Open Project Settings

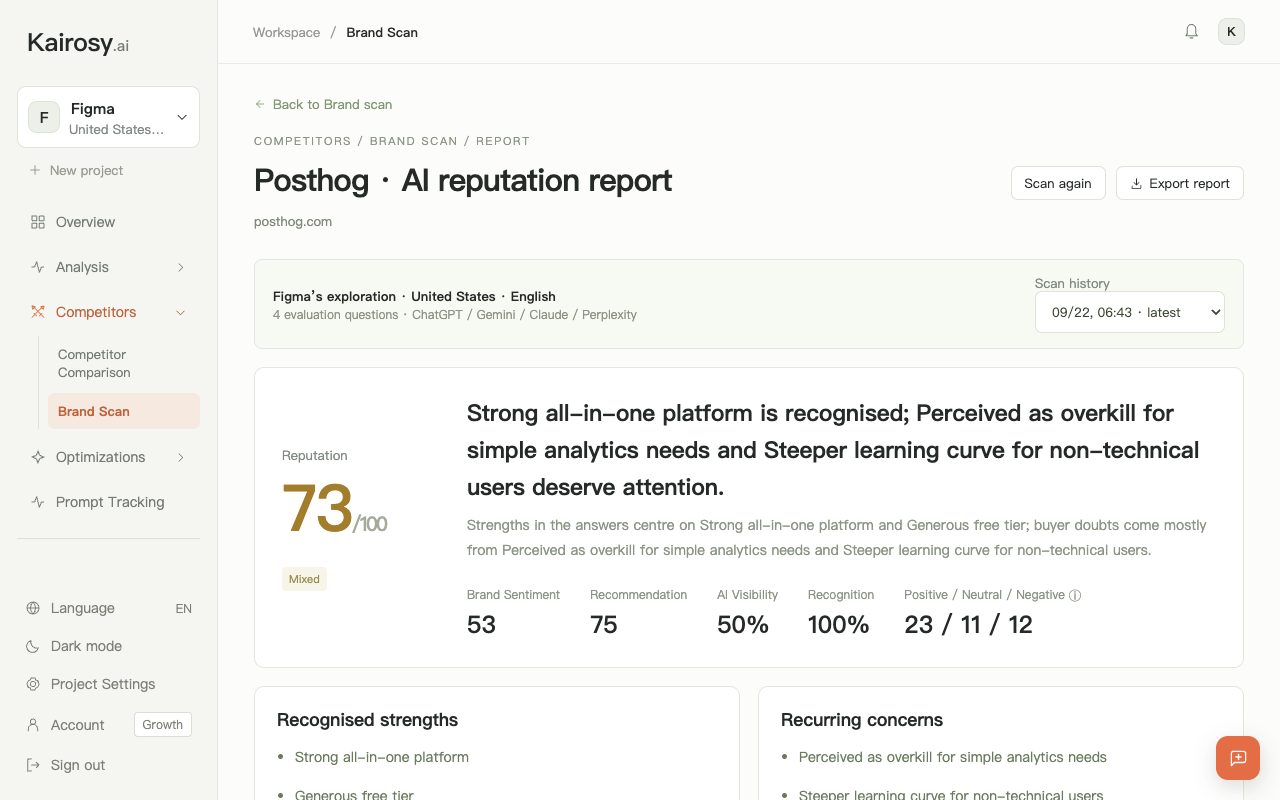click(x=108, y=684)
